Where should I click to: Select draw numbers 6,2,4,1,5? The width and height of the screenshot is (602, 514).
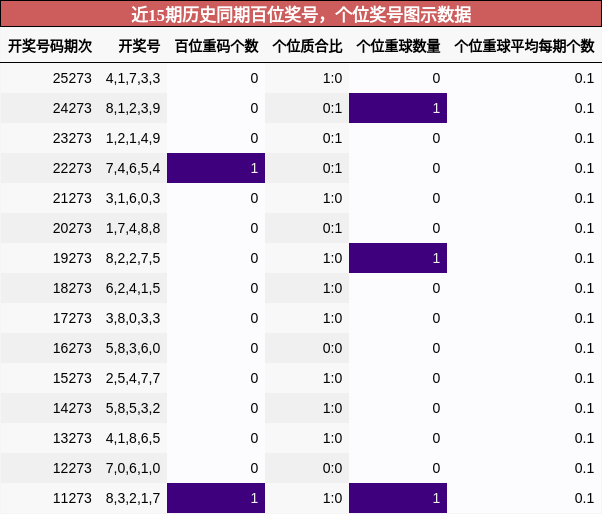tap(133, 288)
